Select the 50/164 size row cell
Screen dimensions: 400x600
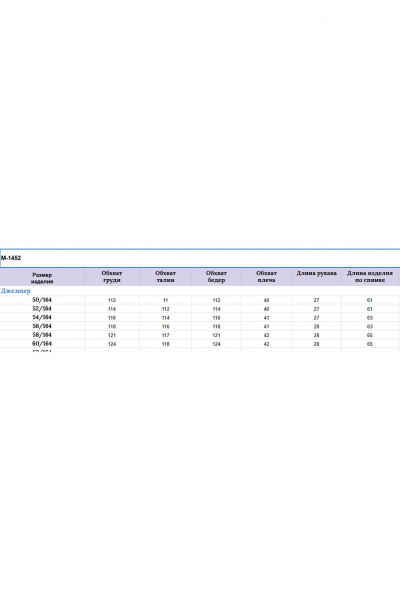click(42, 300)
